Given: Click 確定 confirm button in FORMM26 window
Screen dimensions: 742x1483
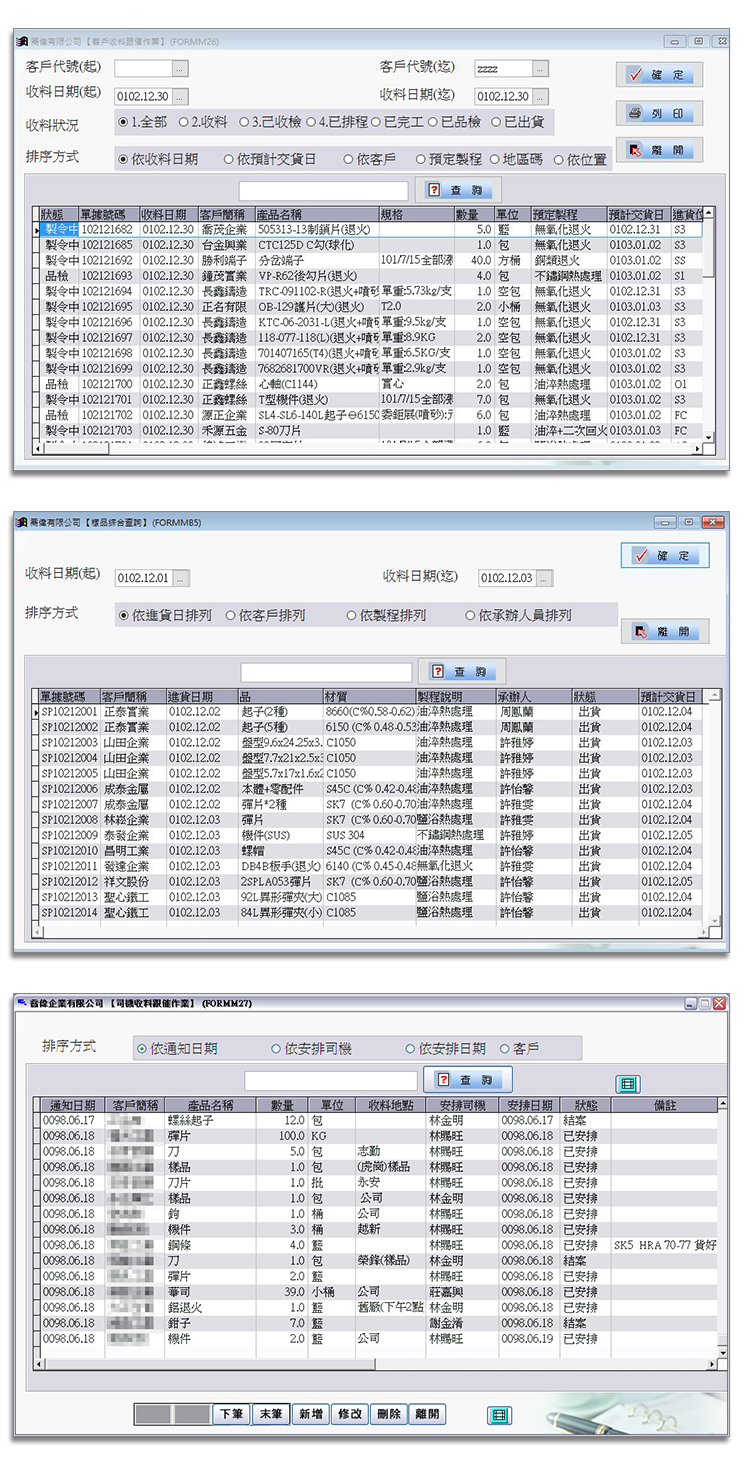Looking at the screenshot, I should [x=659, y=75].
